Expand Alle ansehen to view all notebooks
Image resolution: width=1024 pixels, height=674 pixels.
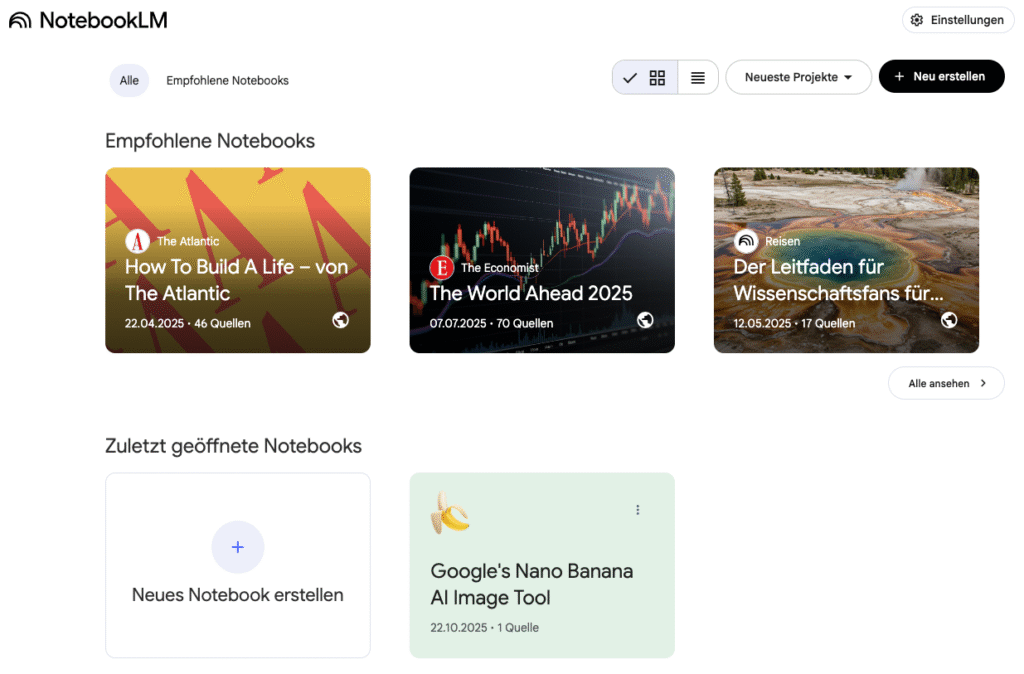pyautogui.click(x=946, y=383)
